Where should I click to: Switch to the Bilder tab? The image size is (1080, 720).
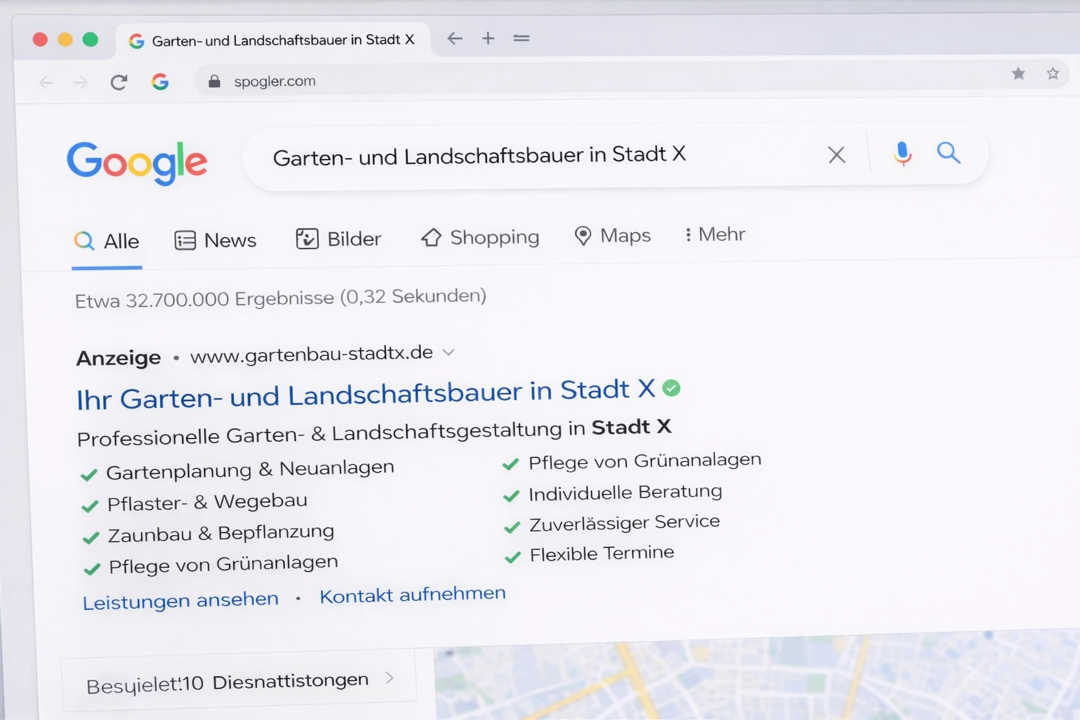[x=338, y=239]
